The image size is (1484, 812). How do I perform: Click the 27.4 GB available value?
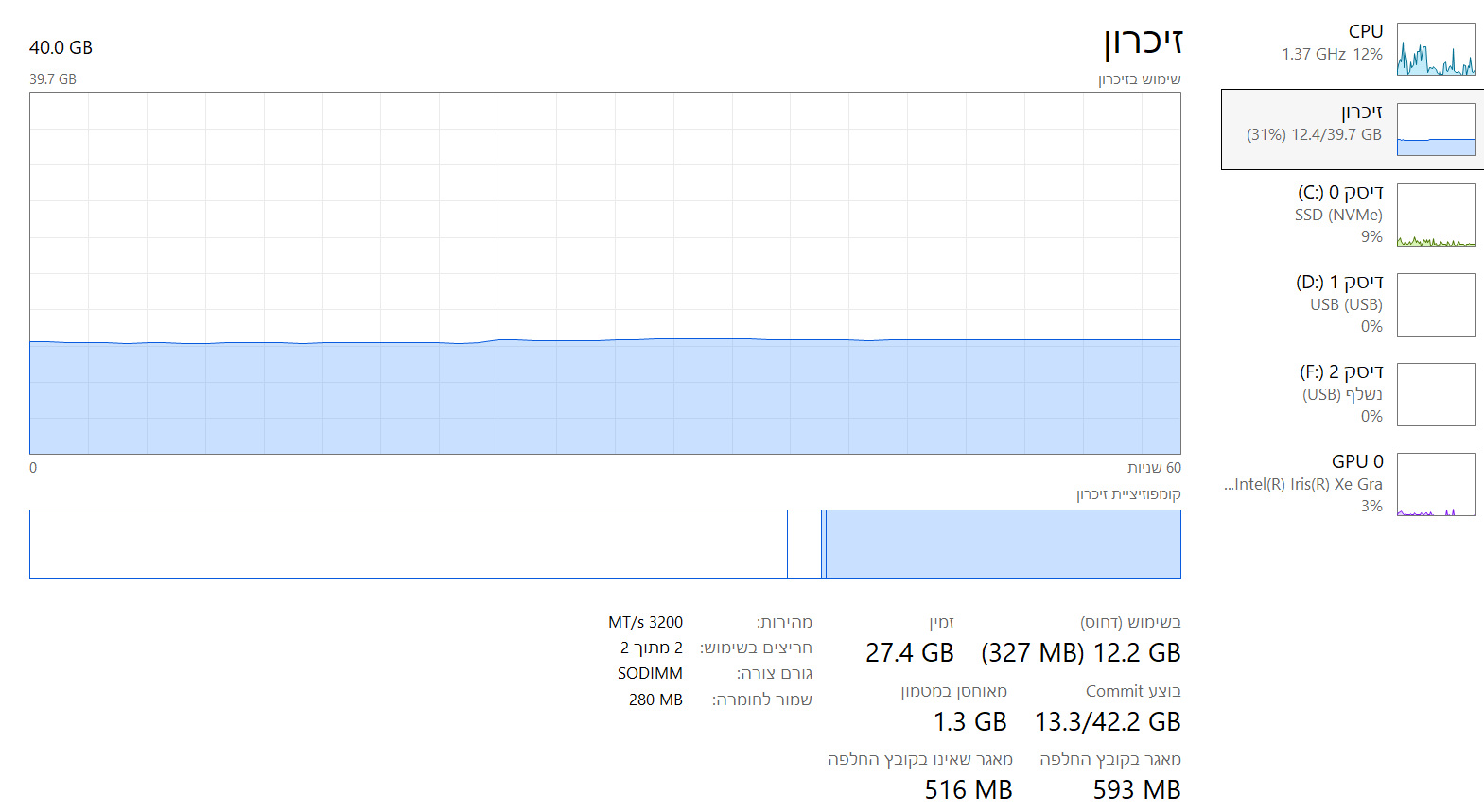(x=909, y=652)
